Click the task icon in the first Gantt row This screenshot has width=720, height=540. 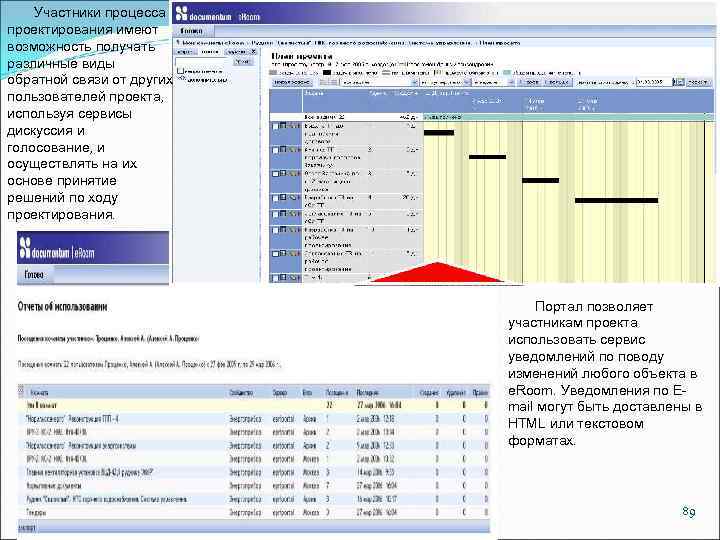283,125
